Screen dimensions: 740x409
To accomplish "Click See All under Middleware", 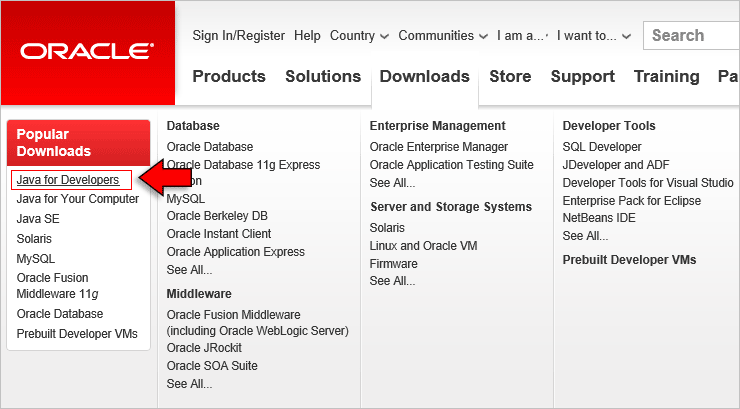I will 189,384.
